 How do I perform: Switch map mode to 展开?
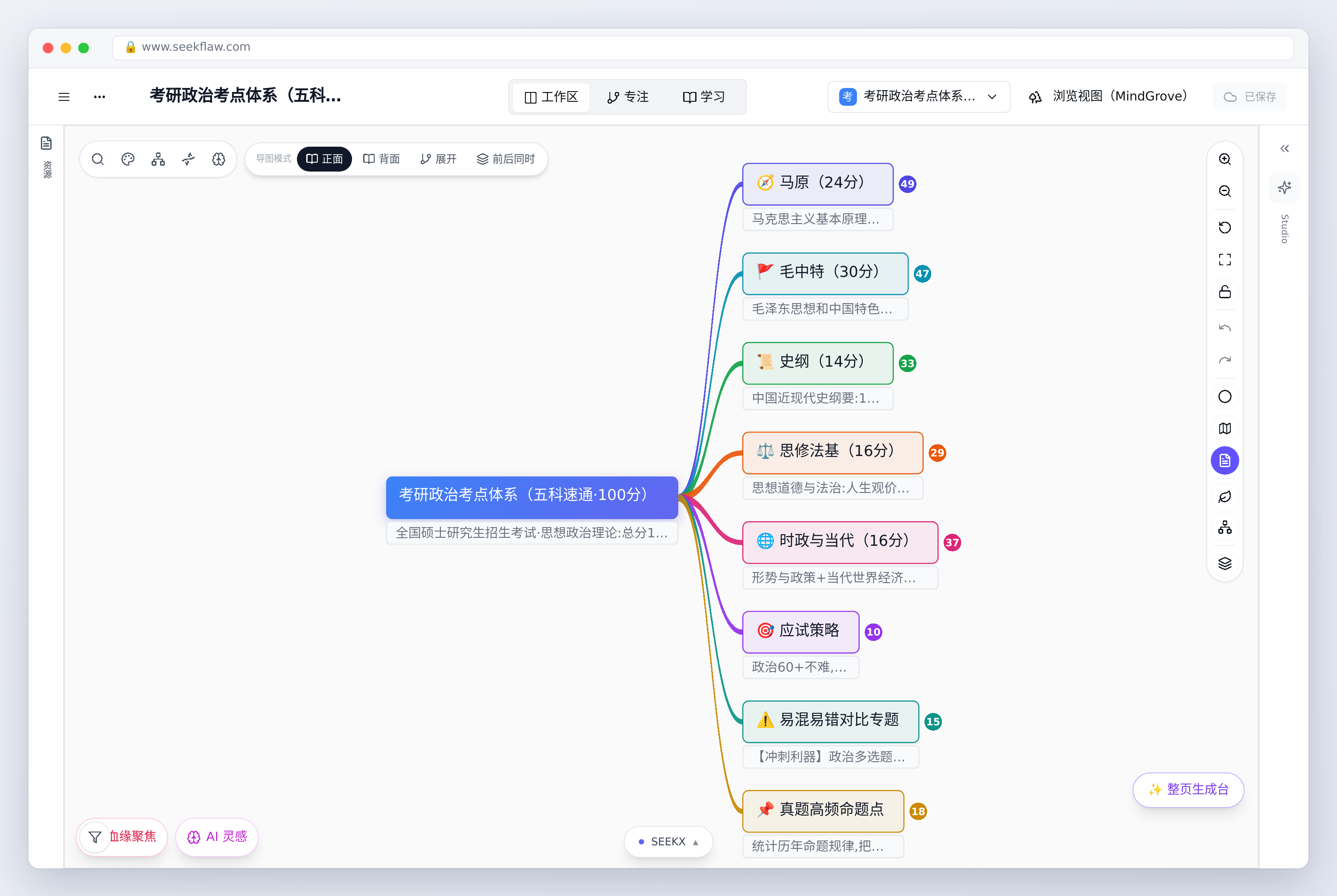438,159
